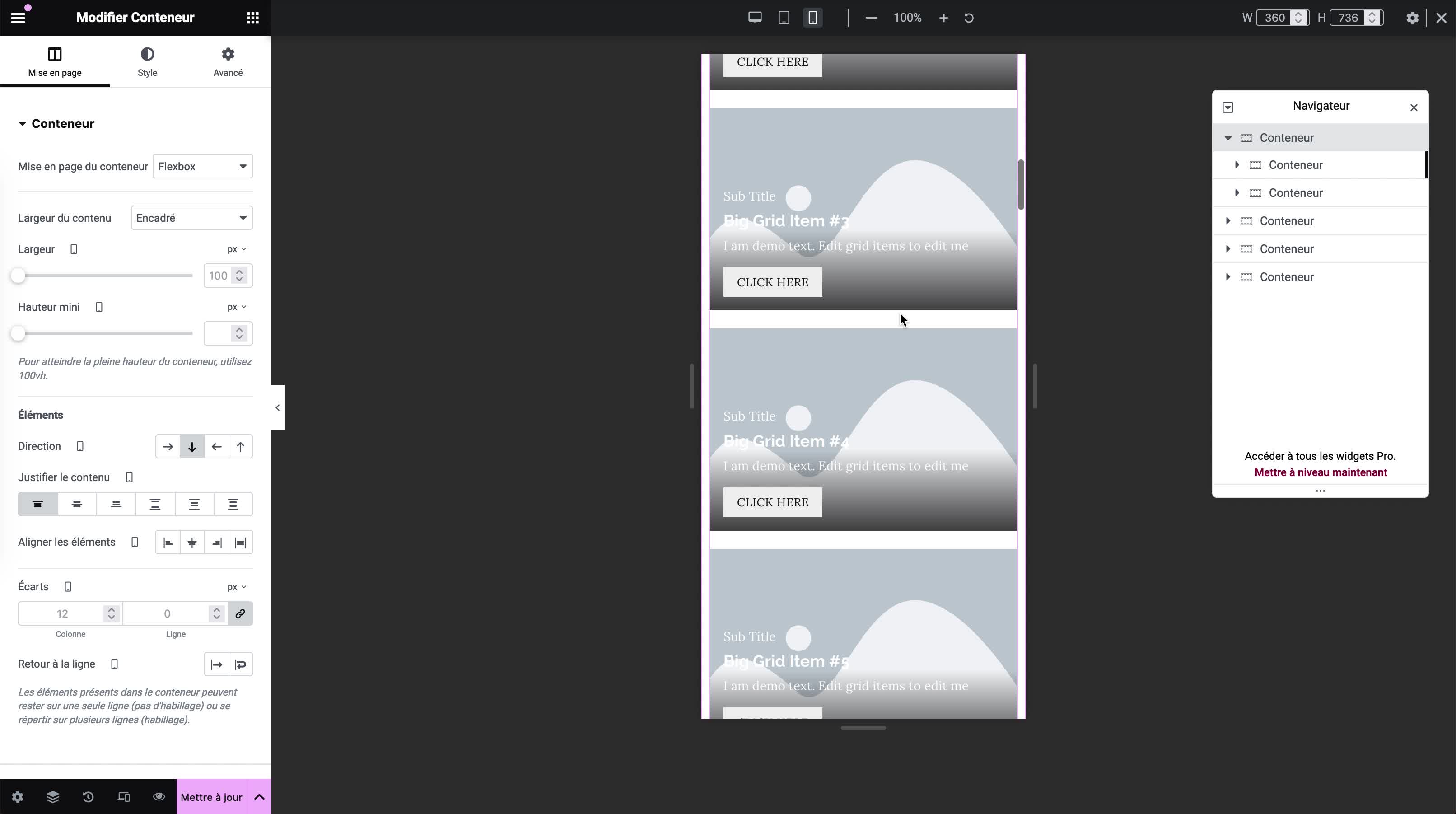
Task: Set direction to row (right arrow)
Action: click(168, 447)
